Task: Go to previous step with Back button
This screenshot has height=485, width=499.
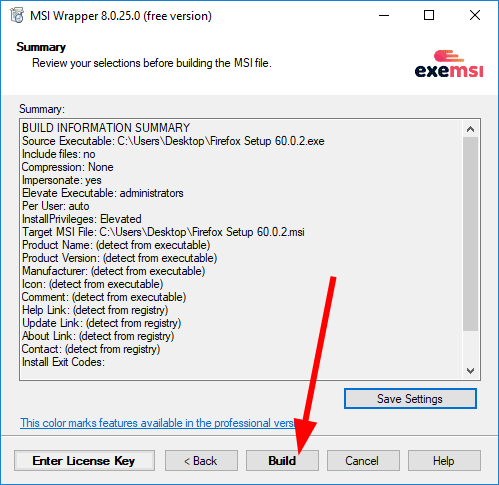Action: tap(201, 461)
